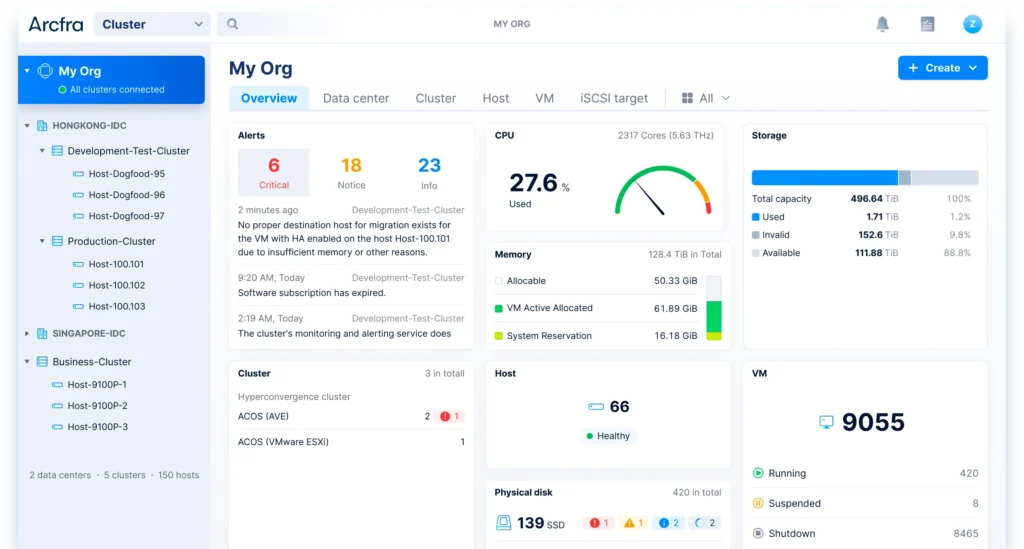The image size is (1024, 549).
Task: Click the search magnifier icon
Action: pyautogui.click(x=233, y=24)
